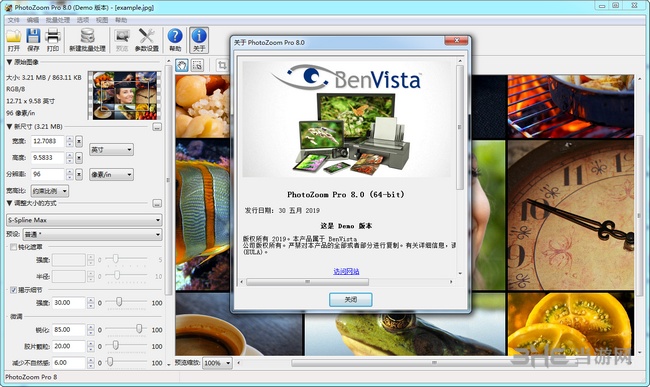This screenshot has width=650, height=387.
Task: Click the 胶片颗粒 slider handle
Action: click(x=116, y=345)
